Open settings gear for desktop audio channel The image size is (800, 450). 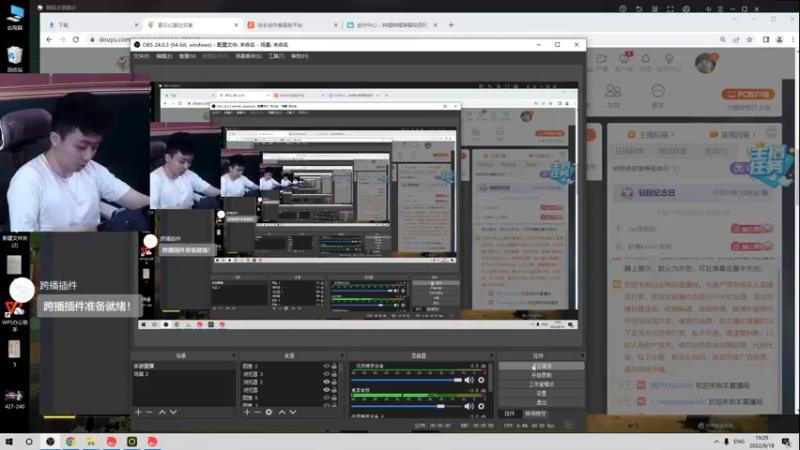[481, 406]
